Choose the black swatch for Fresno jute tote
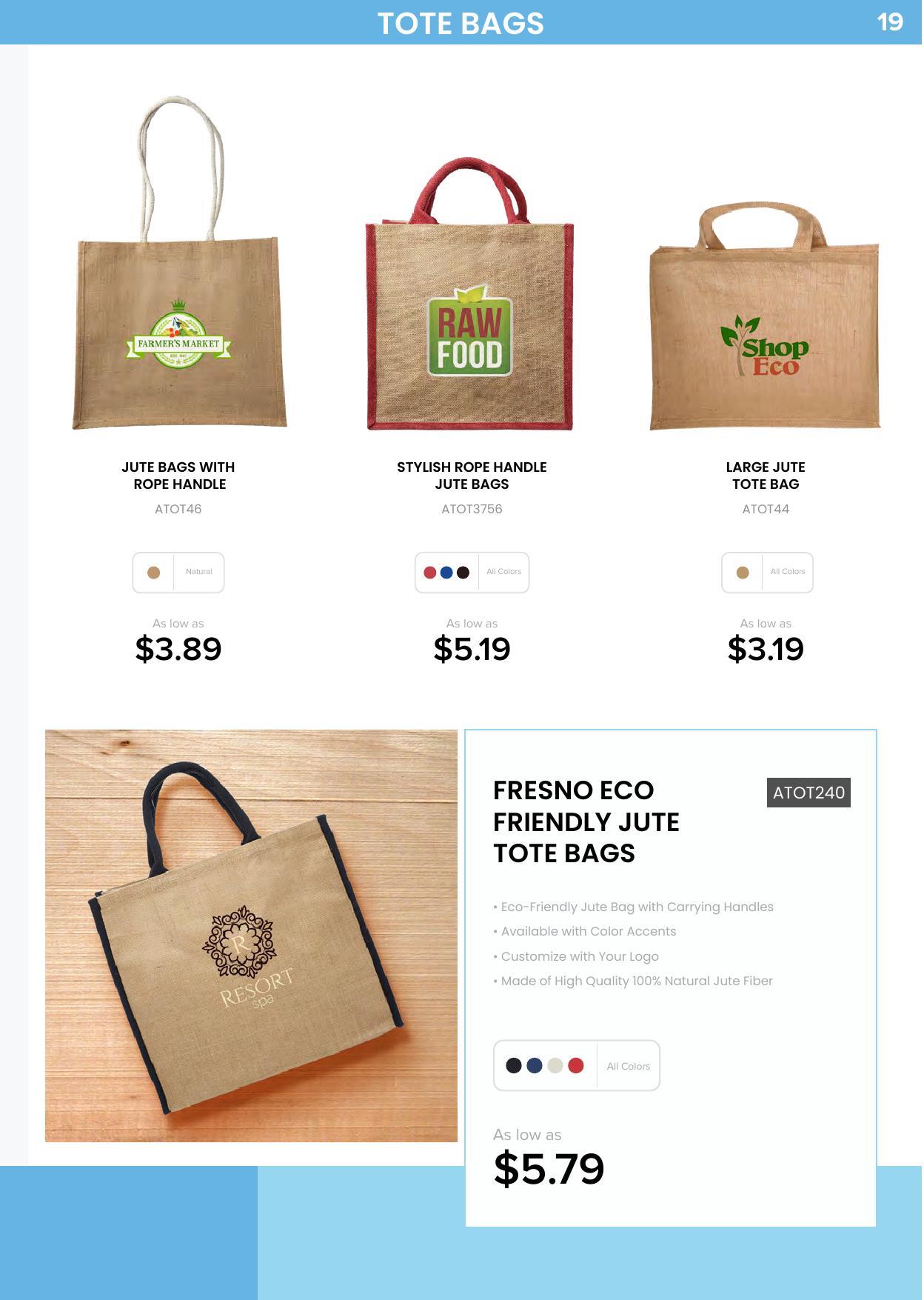This screenshot has height=1300, width=924. pos(514,1065)
